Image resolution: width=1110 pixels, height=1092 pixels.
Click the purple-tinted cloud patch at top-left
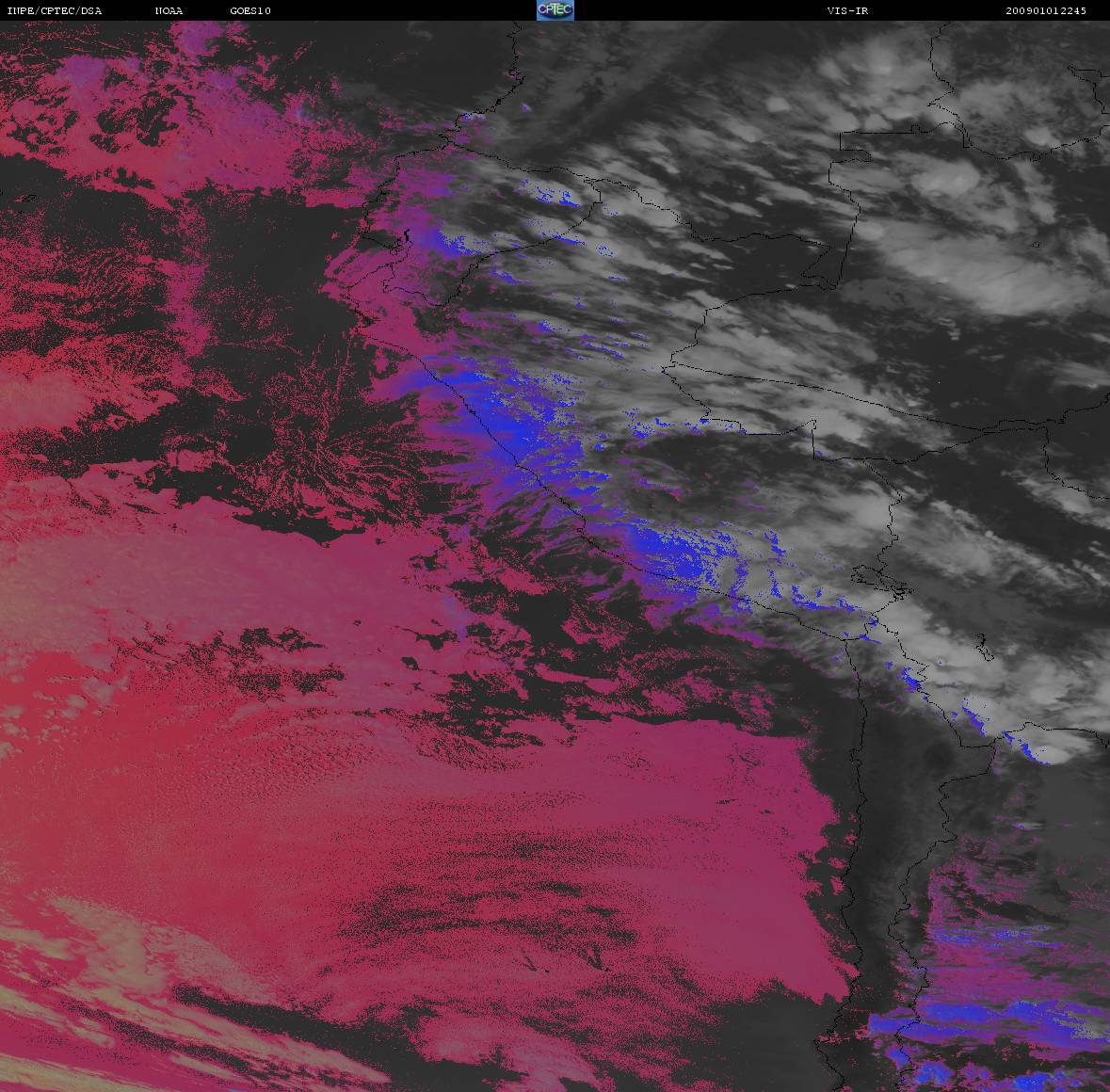point(94,75)
